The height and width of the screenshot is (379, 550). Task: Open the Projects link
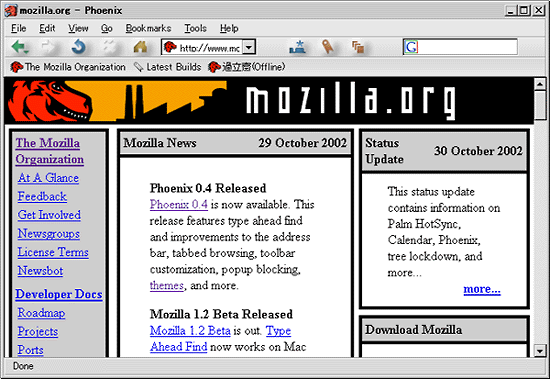point(38,331)
